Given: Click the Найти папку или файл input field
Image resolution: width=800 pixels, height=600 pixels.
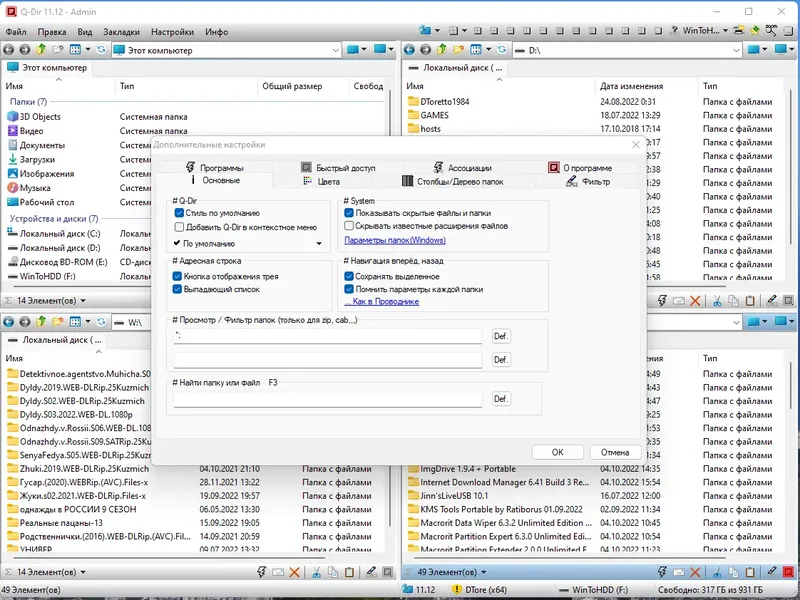Looking at the screenshot, I should [x=328, y=399].
